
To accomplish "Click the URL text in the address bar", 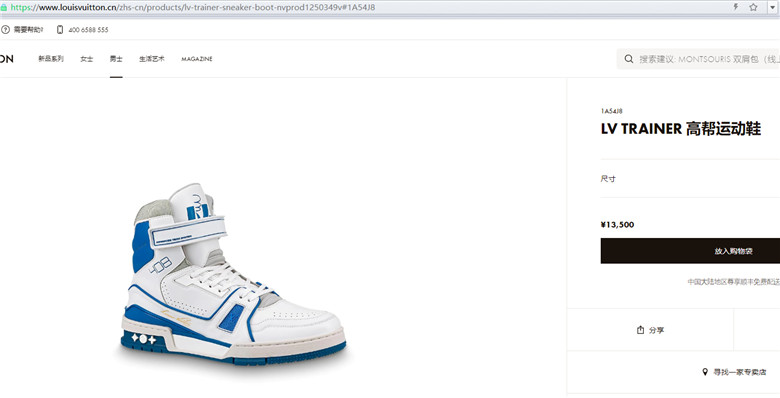I will [x=193, y=7].
